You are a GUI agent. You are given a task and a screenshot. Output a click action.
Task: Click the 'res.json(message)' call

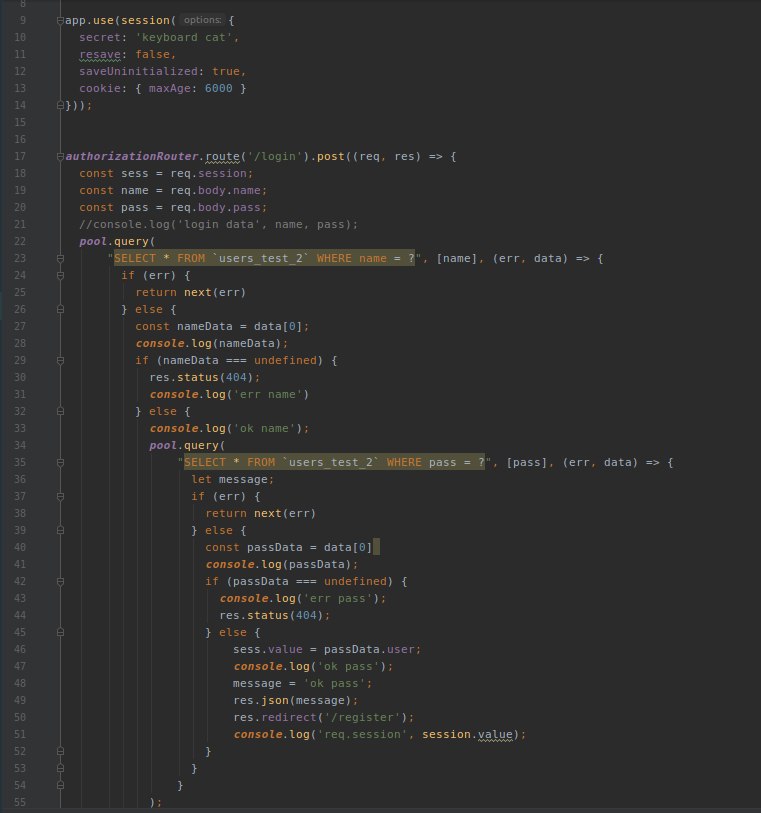point(295,700)
